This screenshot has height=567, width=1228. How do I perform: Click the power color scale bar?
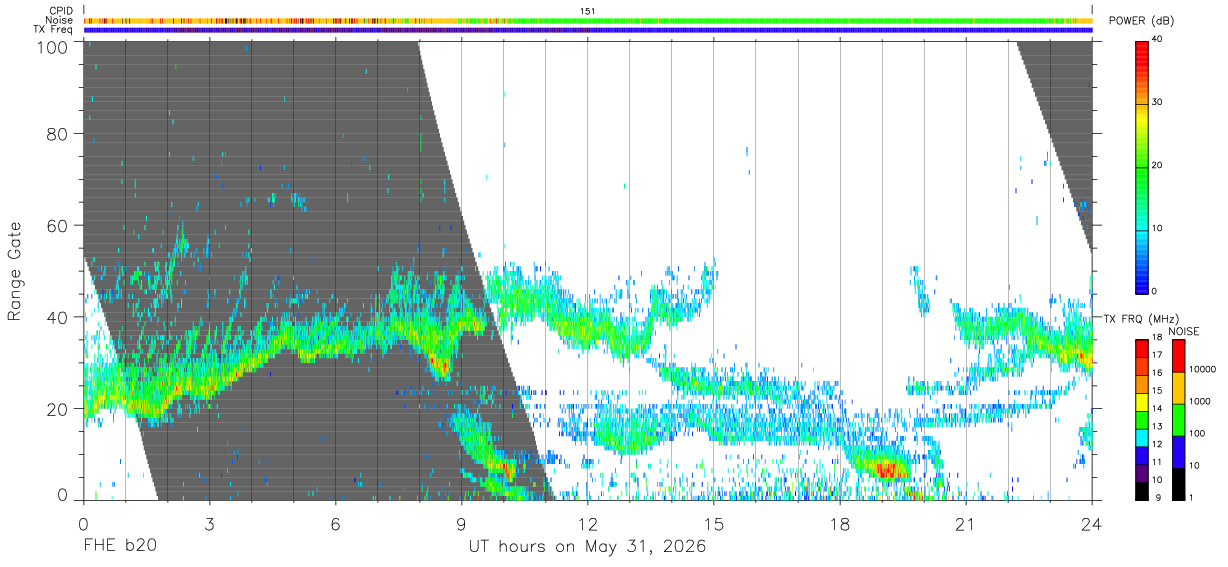1141,166
